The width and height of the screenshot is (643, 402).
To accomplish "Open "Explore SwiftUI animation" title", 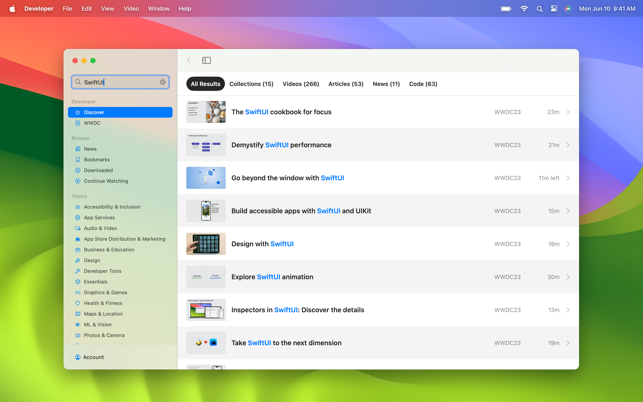I will click(x=272, y=277).
